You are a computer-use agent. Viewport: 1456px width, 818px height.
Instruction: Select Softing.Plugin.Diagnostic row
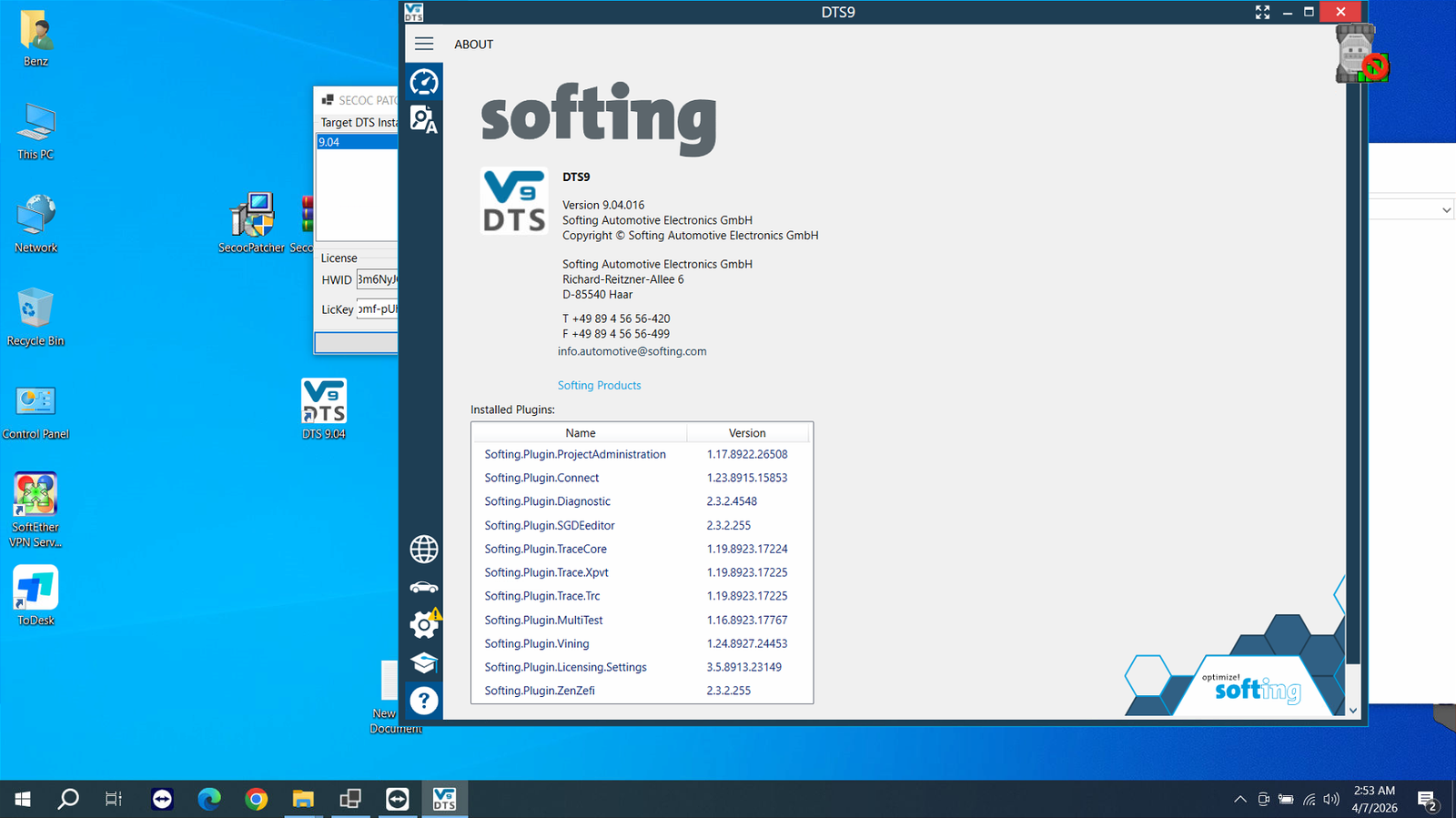[642, 501]
